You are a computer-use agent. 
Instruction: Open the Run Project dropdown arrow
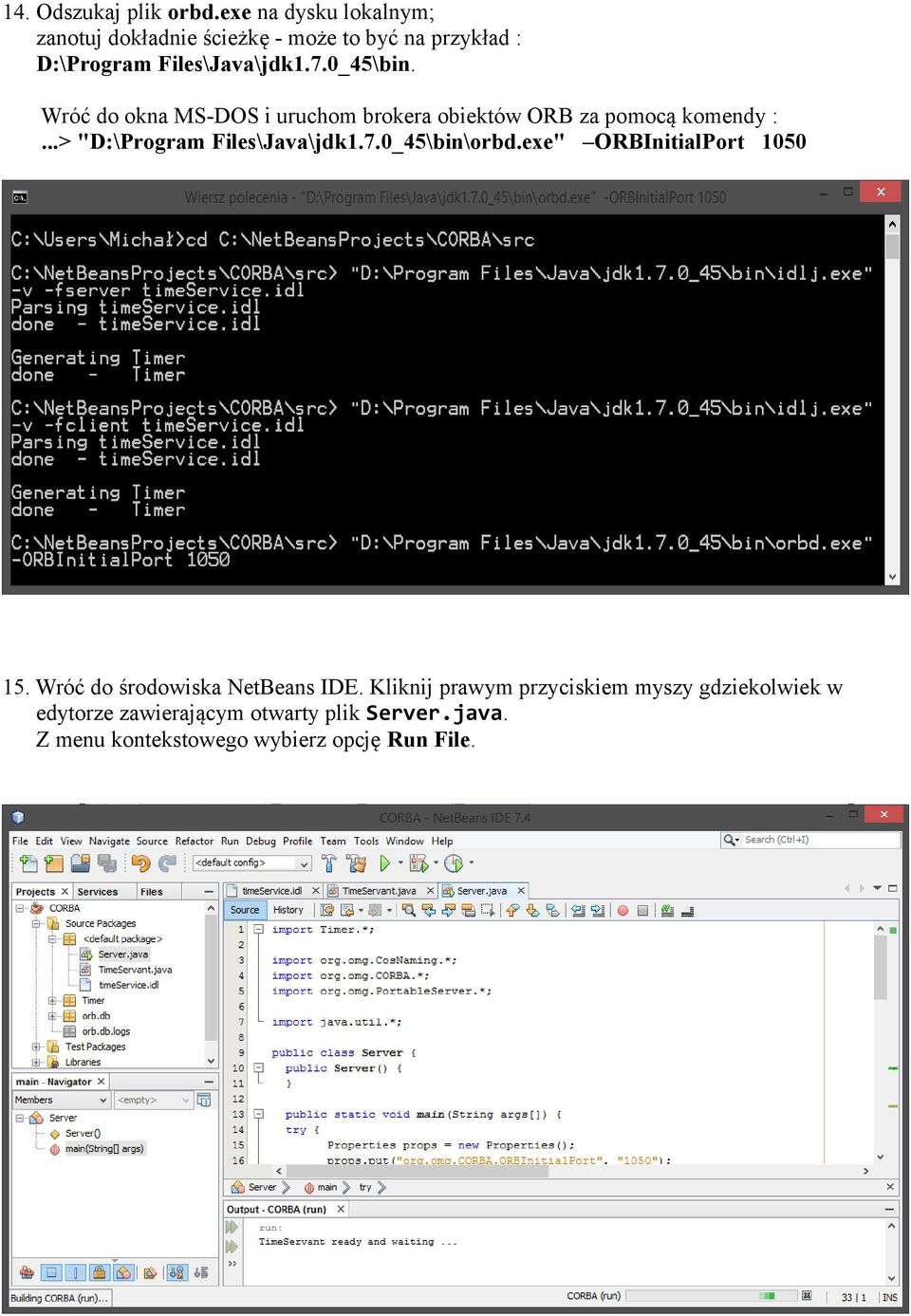point(400,863)
